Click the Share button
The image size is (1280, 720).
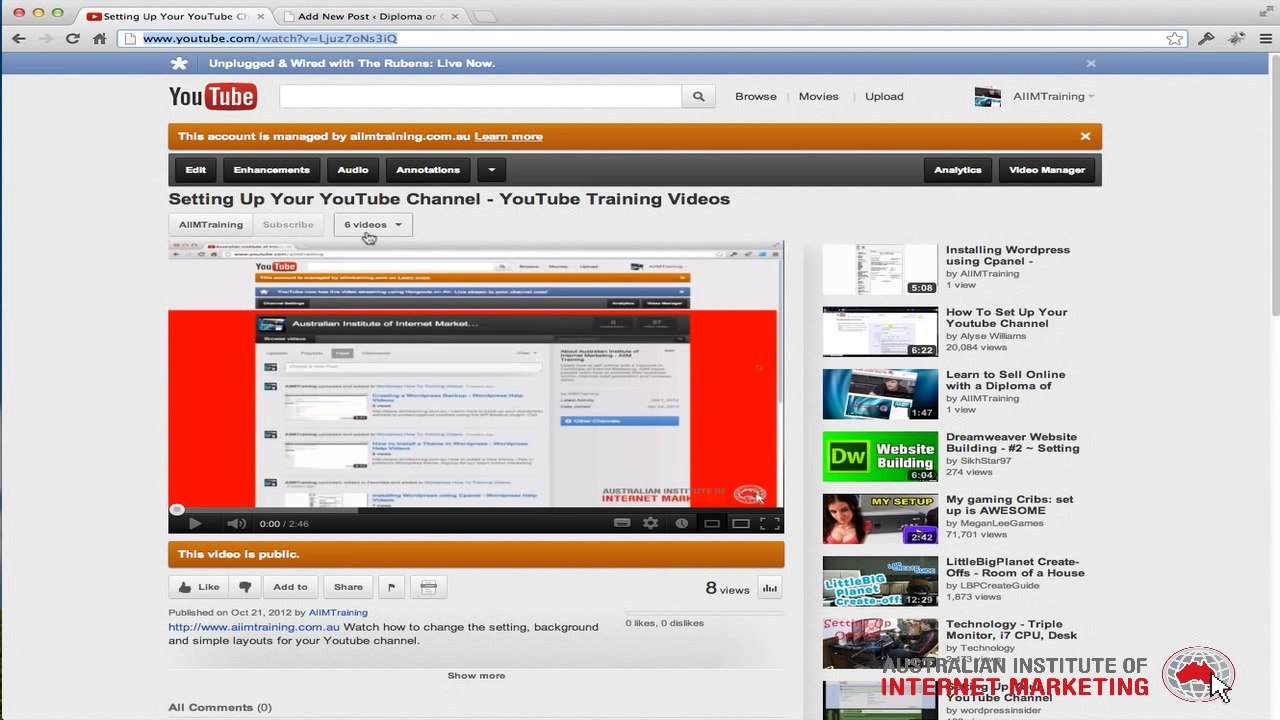click(x=348, y=587)
